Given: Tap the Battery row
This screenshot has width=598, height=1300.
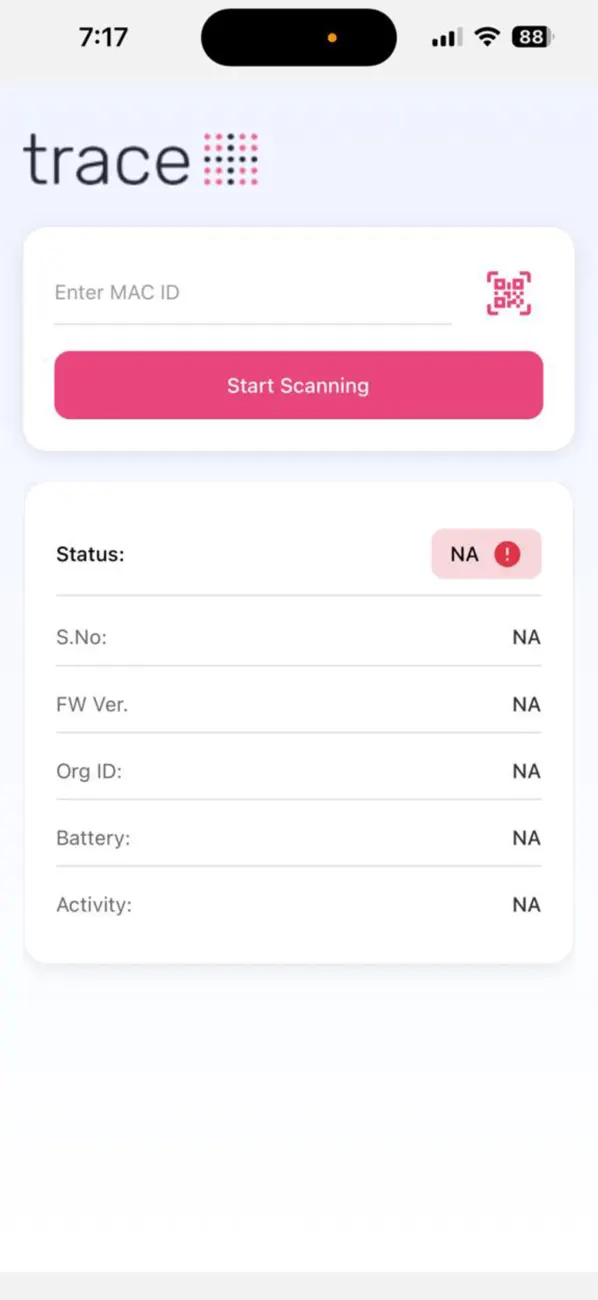Looking at the screenshot, I should point(298,838).
